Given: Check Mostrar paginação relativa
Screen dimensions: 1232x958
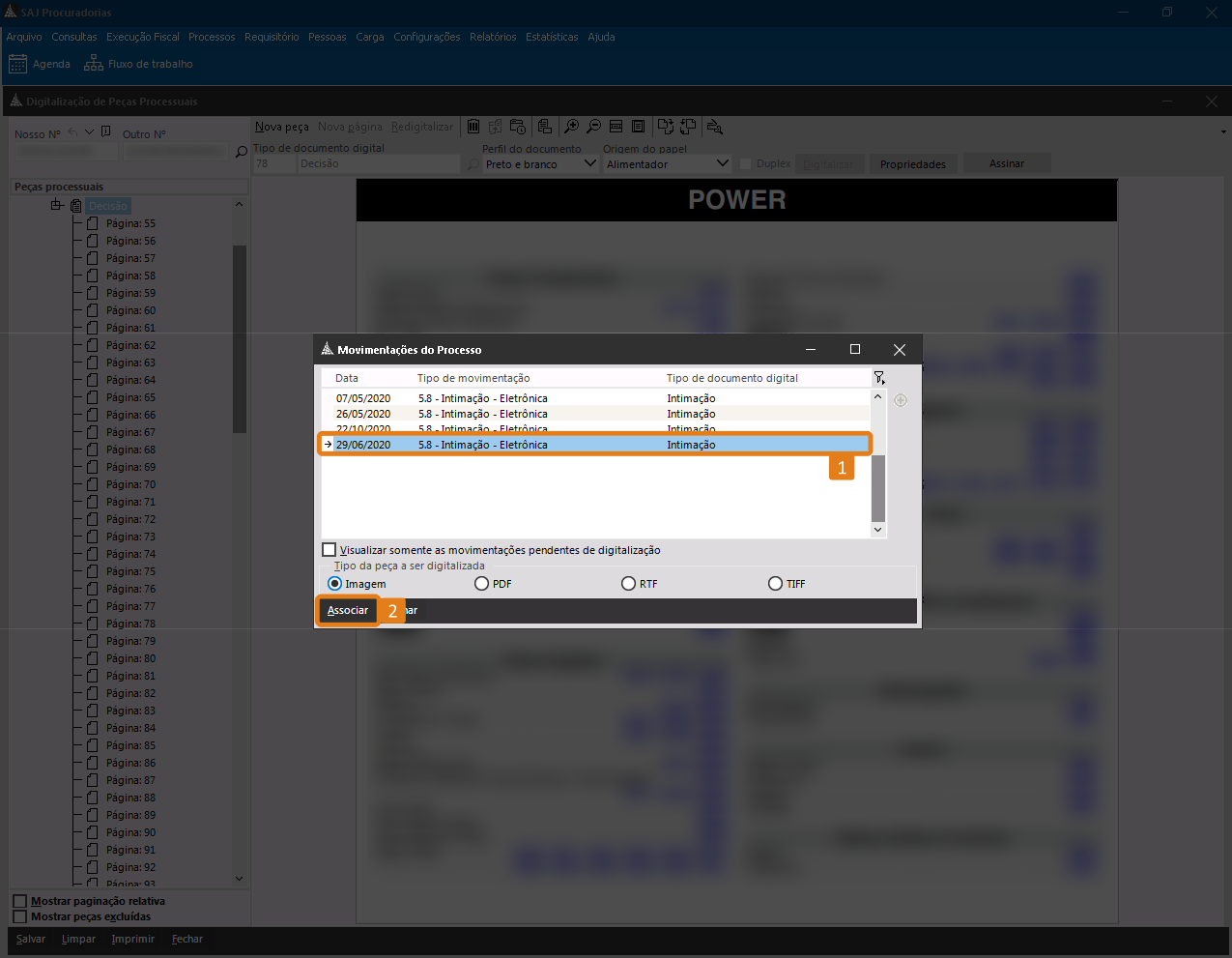Looking at the screenshot, I should point(19,901).
